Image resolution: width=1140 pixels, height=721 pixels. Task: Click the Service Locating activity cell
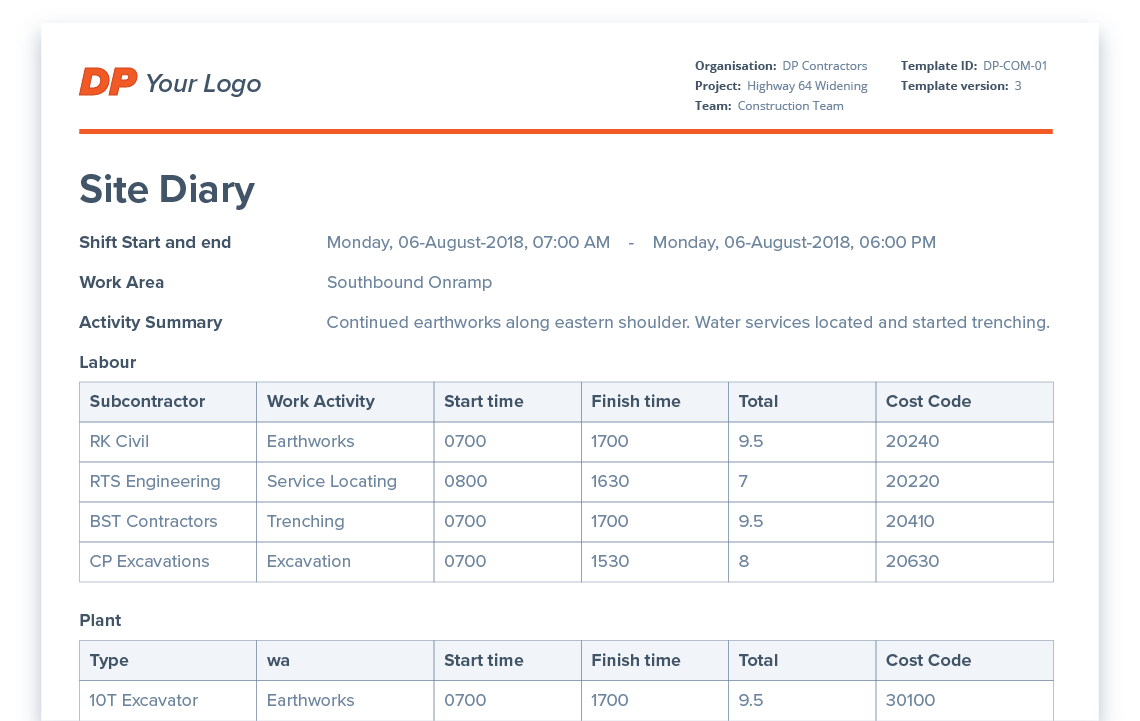345,482
